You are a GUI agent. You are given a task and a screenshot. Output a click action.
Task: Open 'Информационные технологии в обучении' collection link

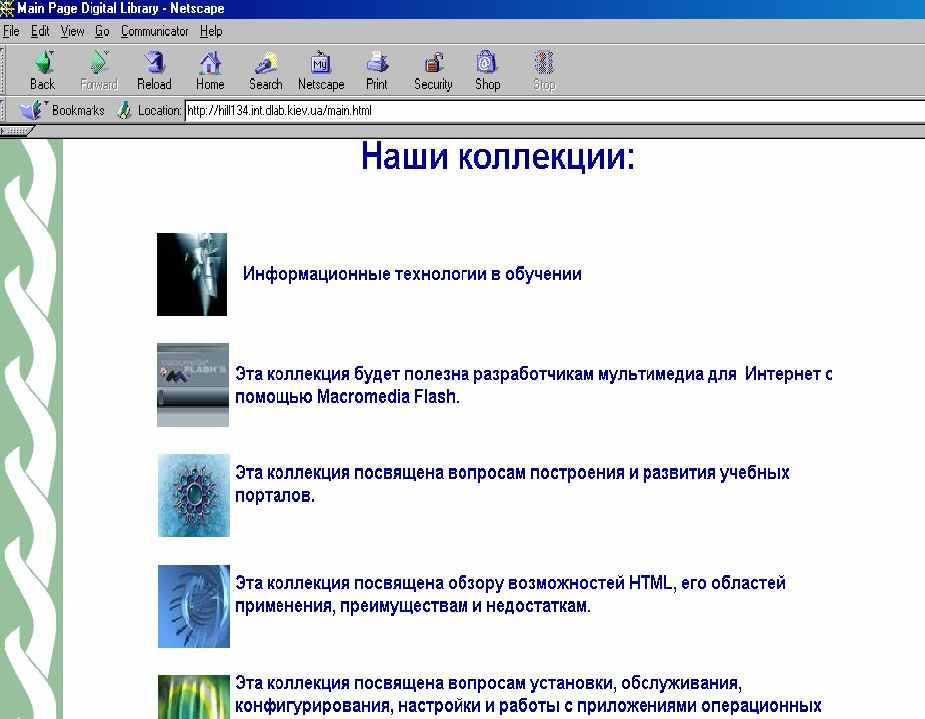click(412, 274)
